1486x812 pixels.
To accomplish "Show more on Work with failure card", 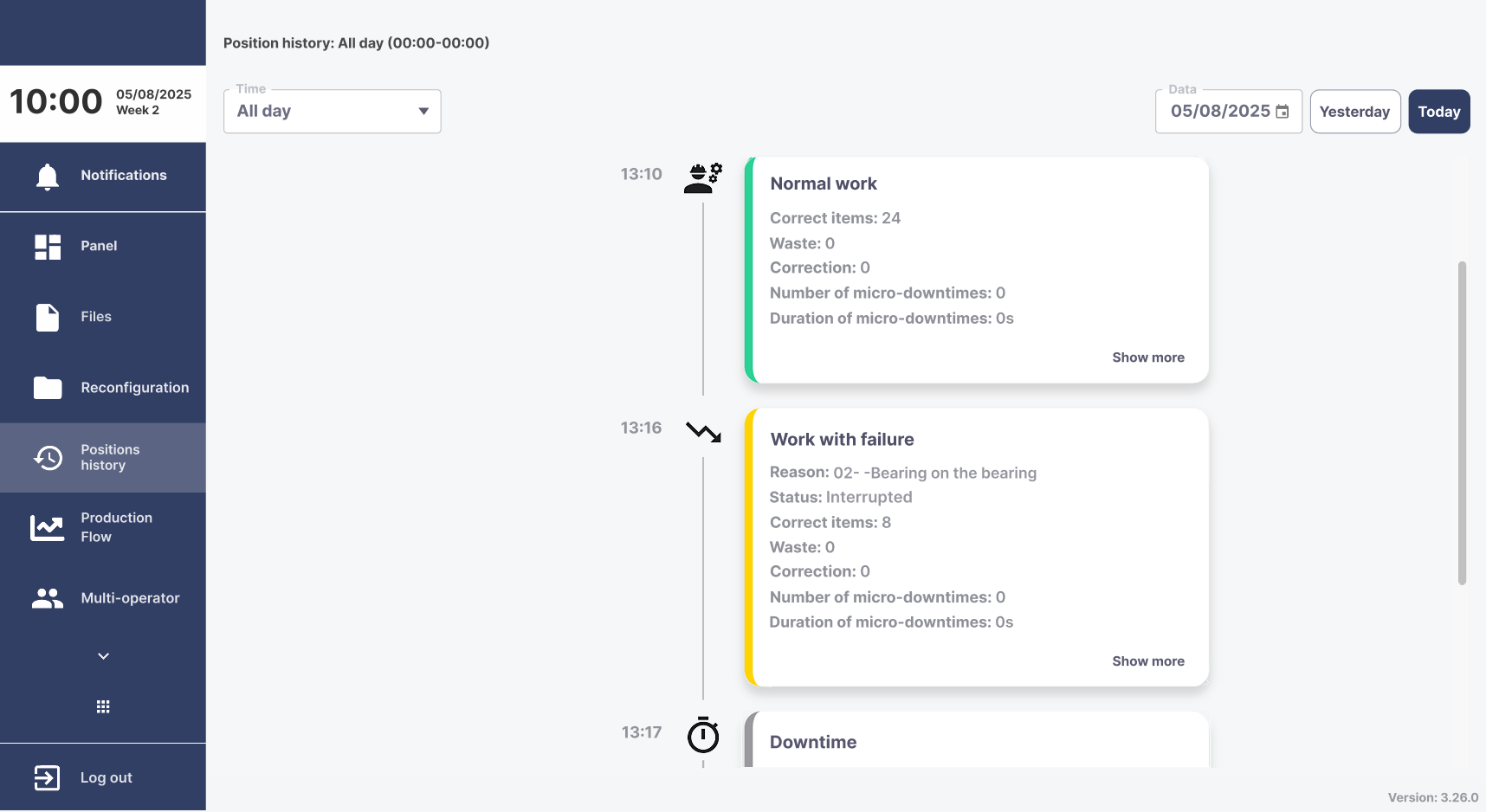I will (1148, 661).
